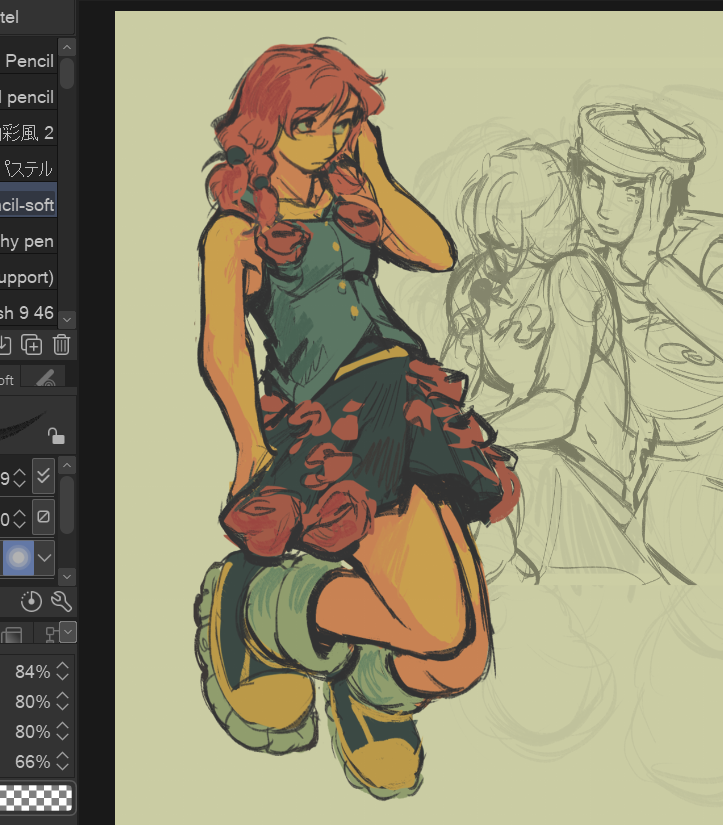Click the slashed-square button

[44, 517]
